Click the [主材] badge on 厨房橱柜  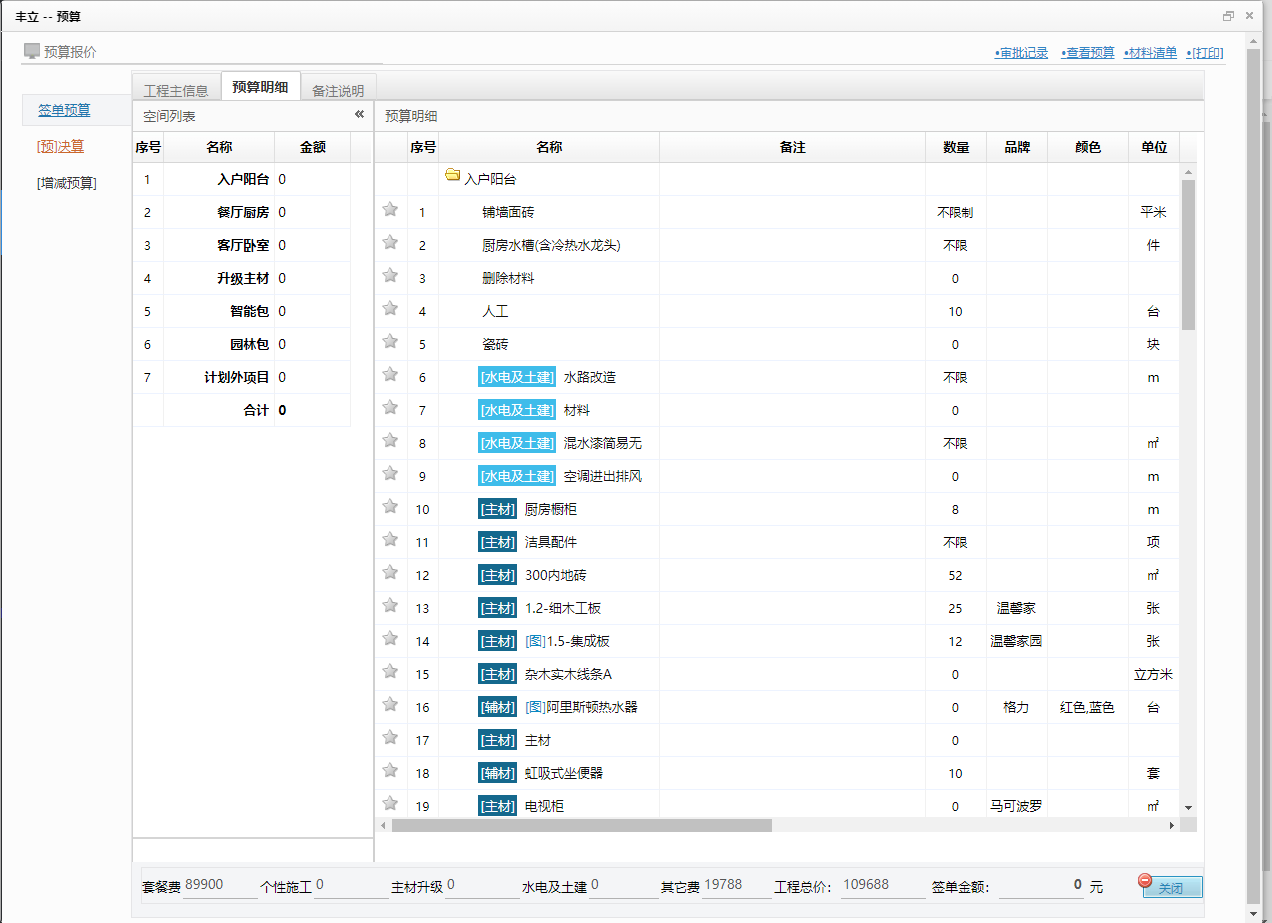(x=497, y=508)
